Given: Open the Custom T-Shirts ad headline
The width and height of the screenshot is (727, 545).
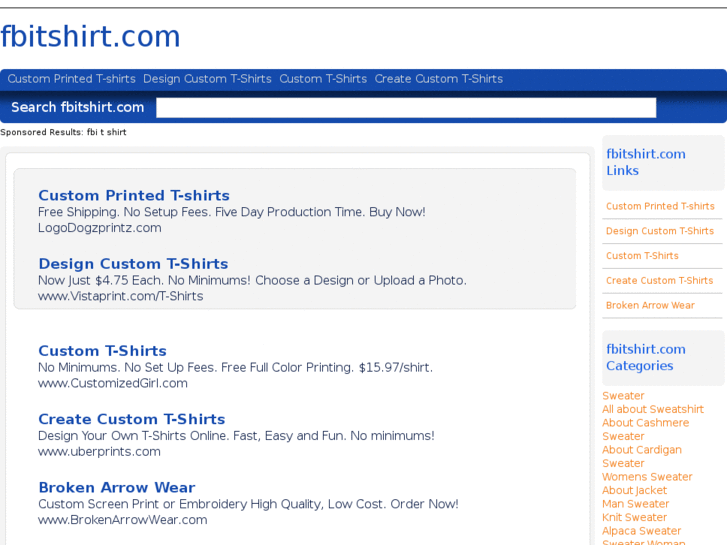Looking at the screenshot, I should pos(102,351).
